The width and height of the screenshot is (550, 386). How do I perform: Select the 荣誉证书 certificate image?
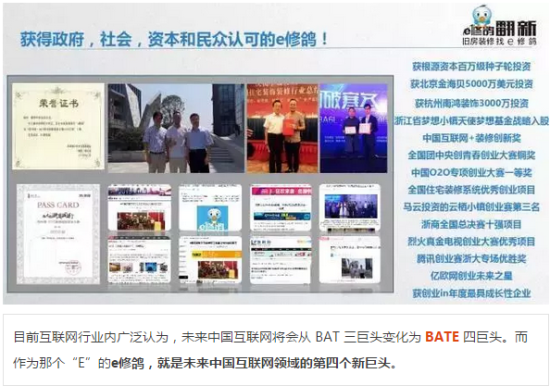(58, 126)
